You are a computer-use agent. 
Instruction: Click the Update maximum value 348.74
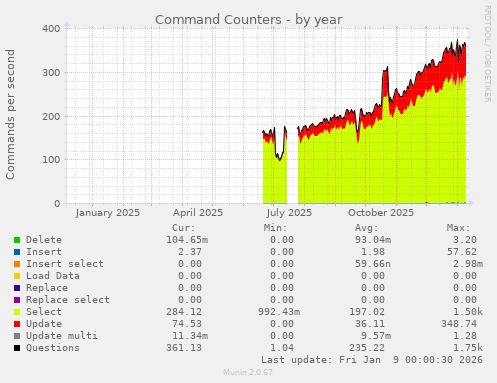point(459,324)
